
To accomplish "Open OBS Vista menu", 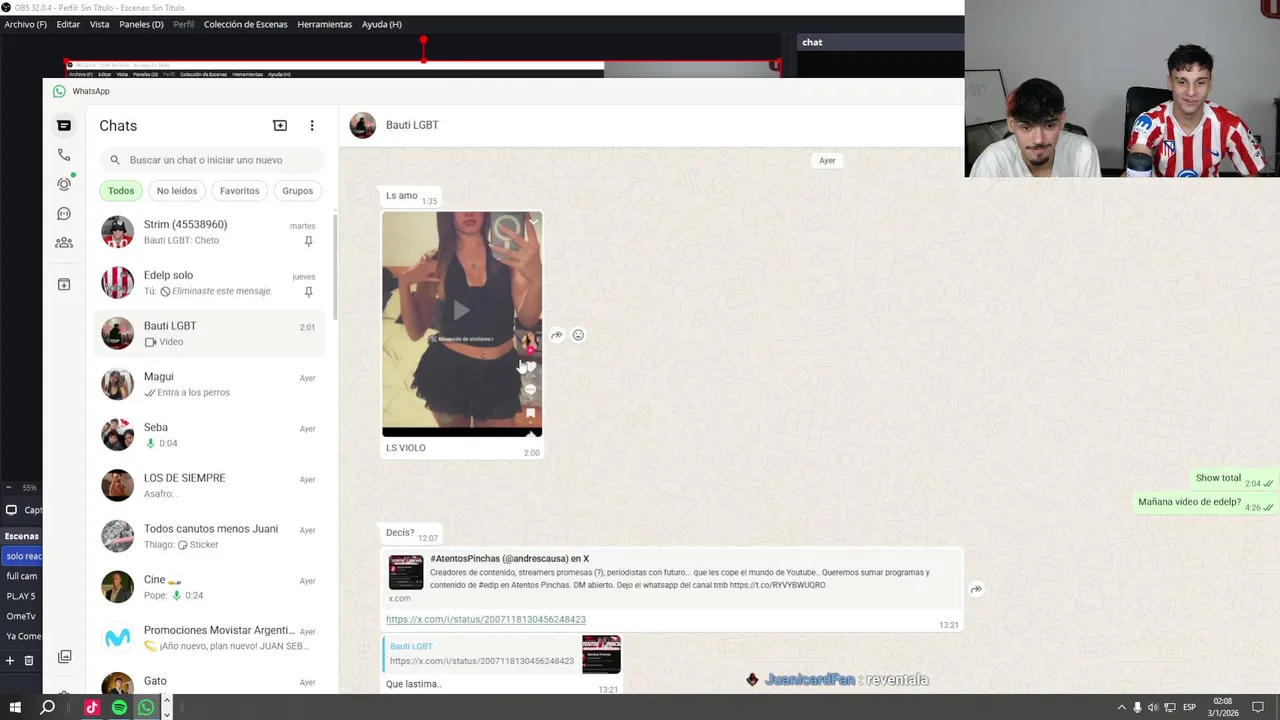I will tap(99, 24).
